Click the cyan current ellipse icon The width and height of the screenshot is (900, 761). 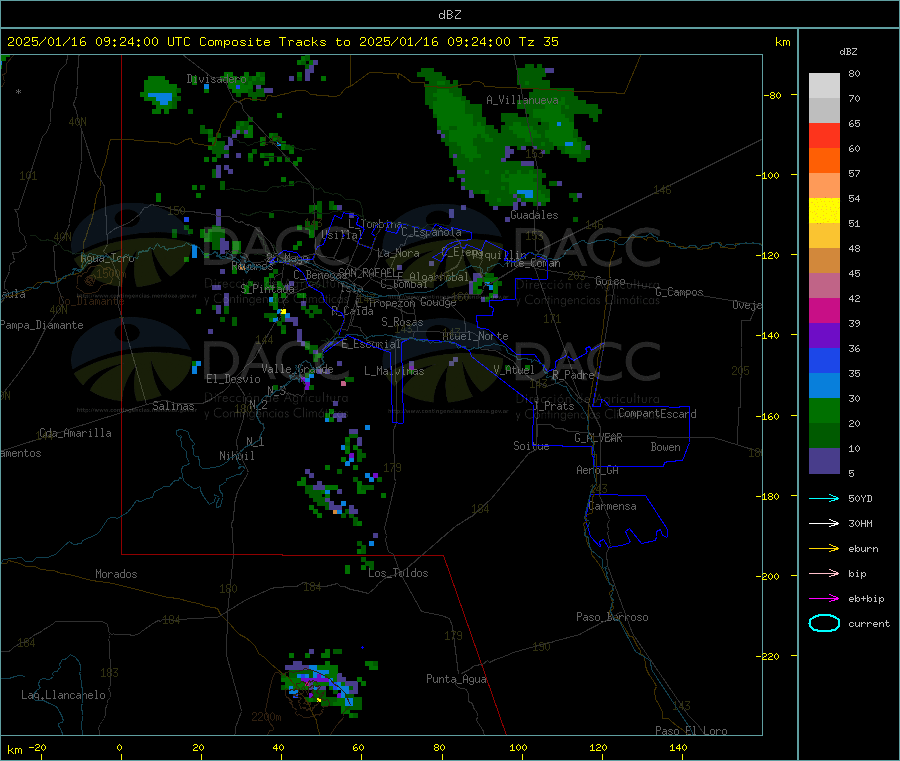tap(824, 623)
